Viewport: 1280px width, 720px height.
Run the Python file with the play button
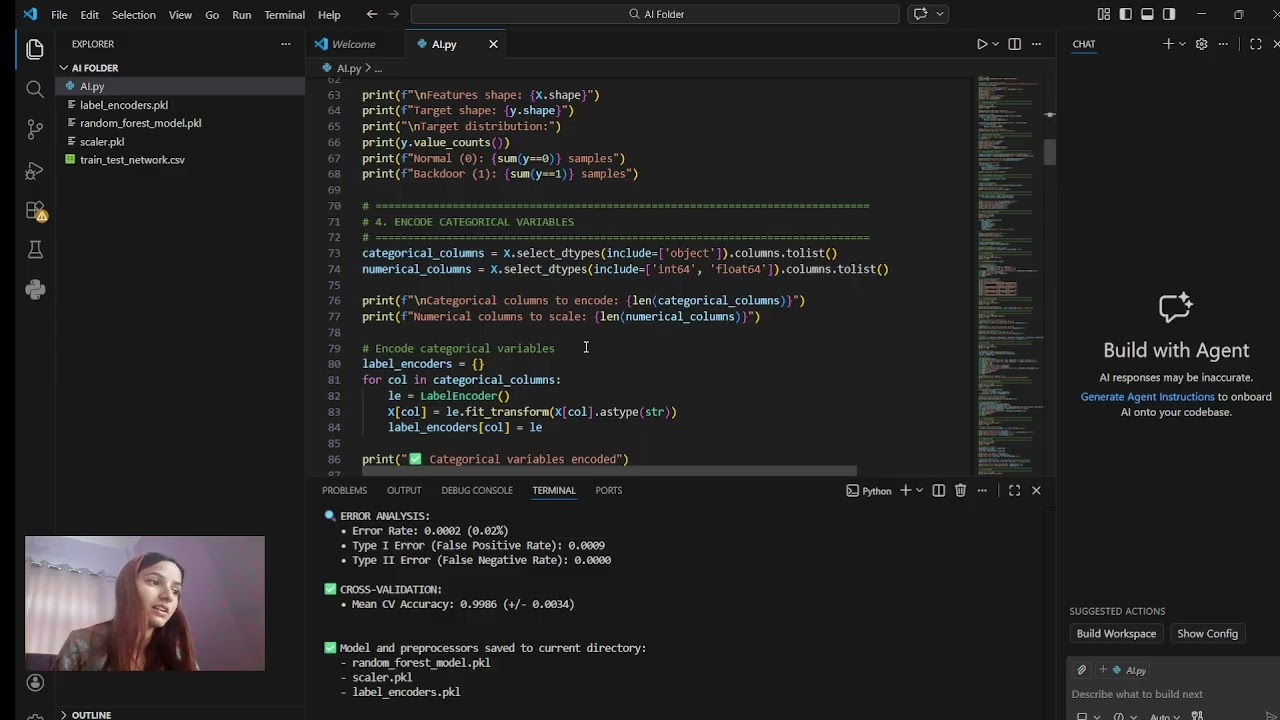click(981, 44)
